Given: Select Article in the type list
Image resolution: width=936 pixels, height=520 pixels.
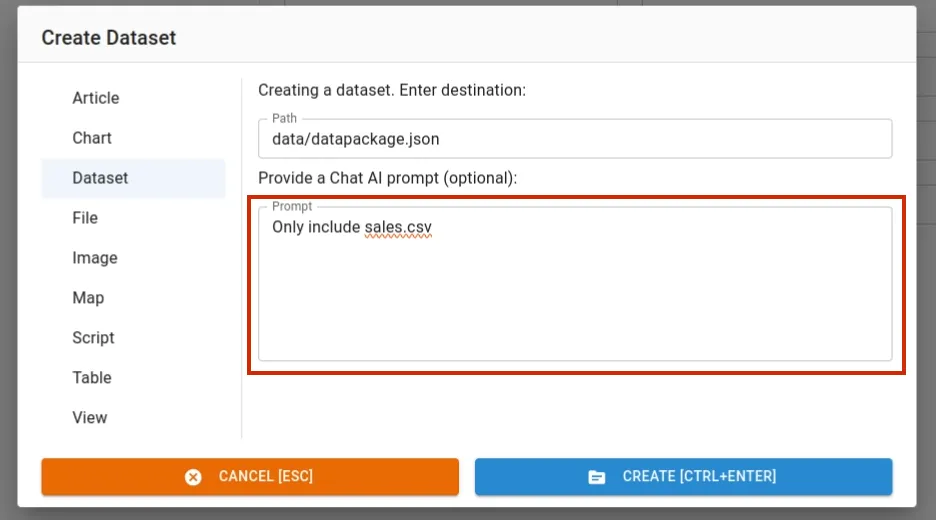Looking at the screenshot, I should tap(96, 98).
